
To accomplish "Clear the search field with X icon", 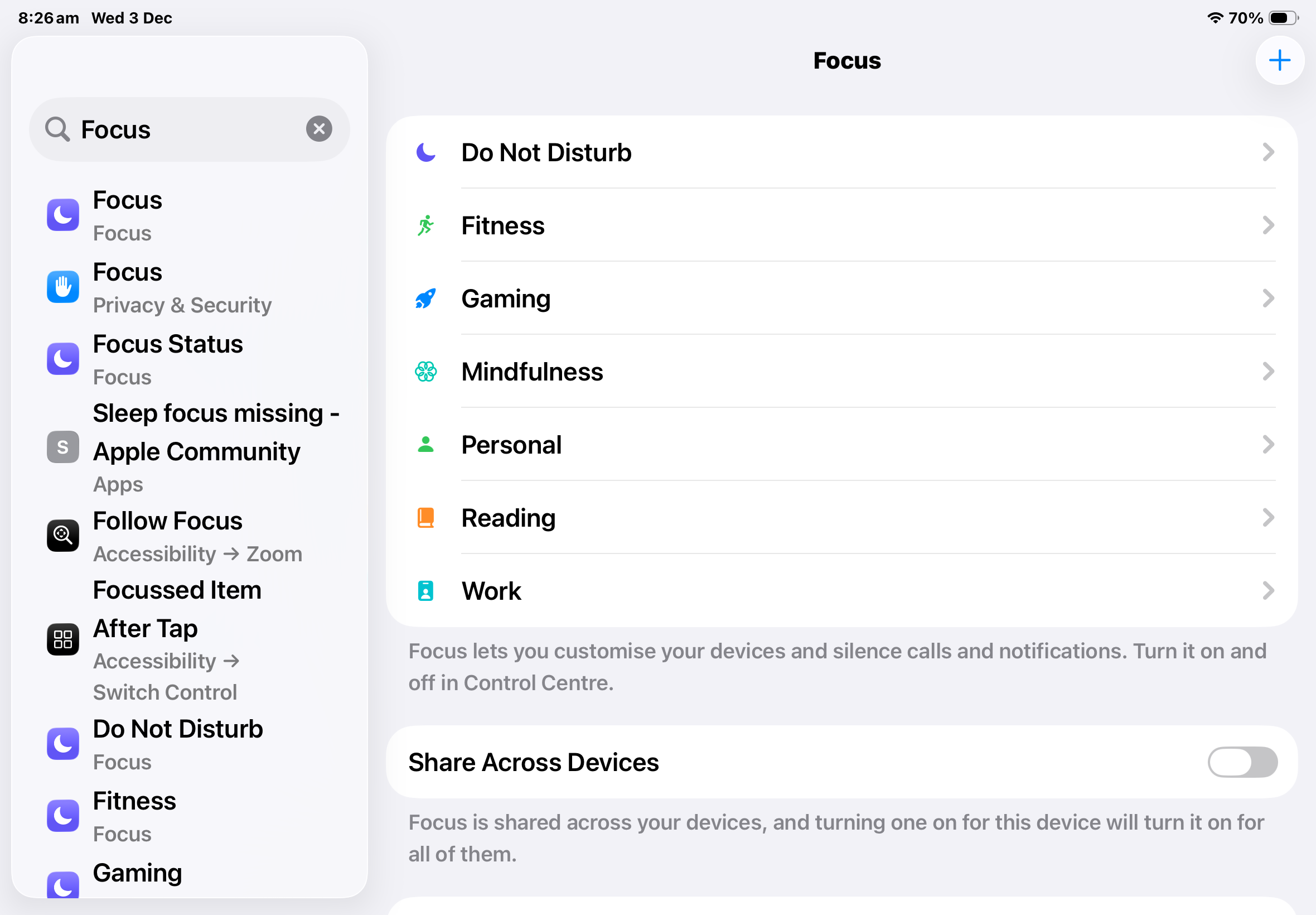I will pyautogui.click(x=319, y=129).
